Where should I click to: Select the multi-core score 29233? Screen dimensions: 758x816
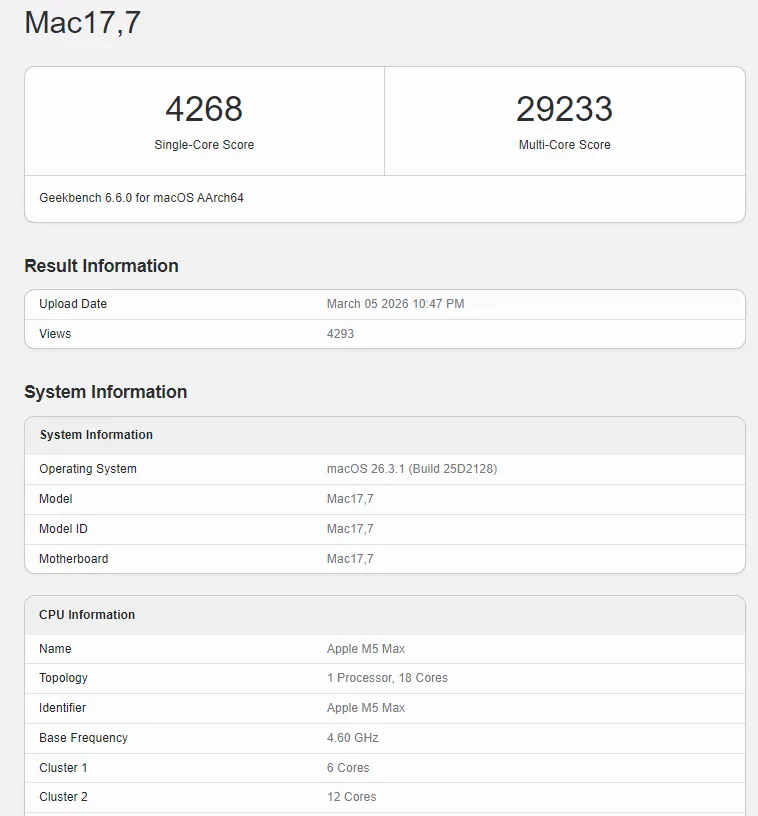564,109
